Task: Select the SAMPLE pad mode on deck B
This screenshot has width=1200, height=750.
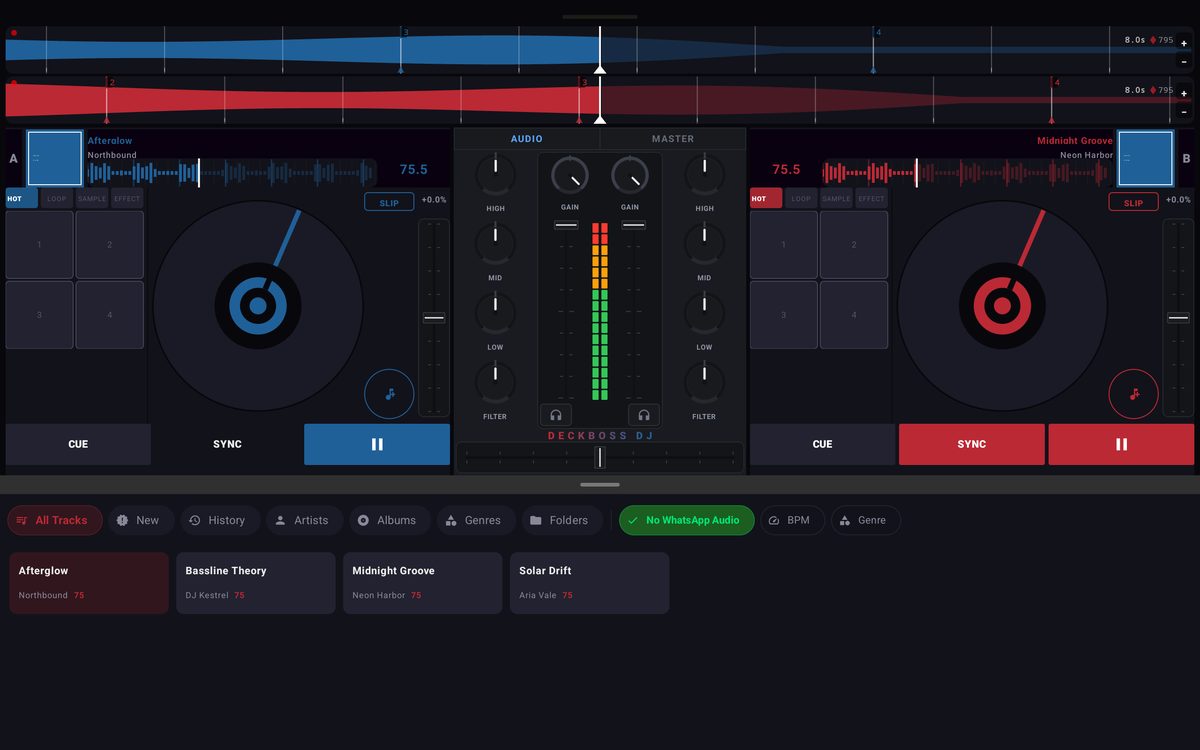Action: (x=836, y=198)
